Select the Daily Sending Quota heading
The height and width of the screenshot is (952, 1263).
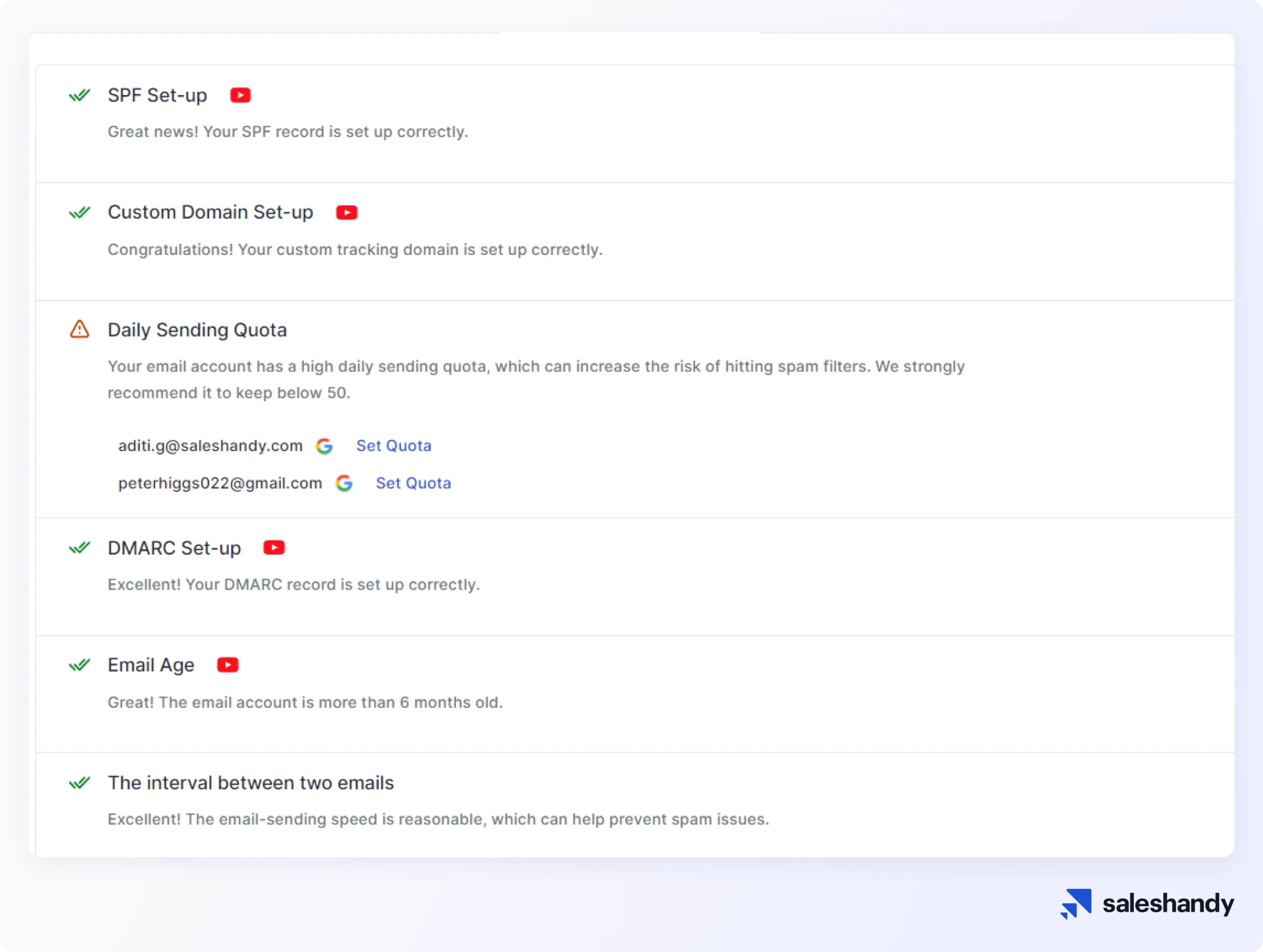point(197,330)
